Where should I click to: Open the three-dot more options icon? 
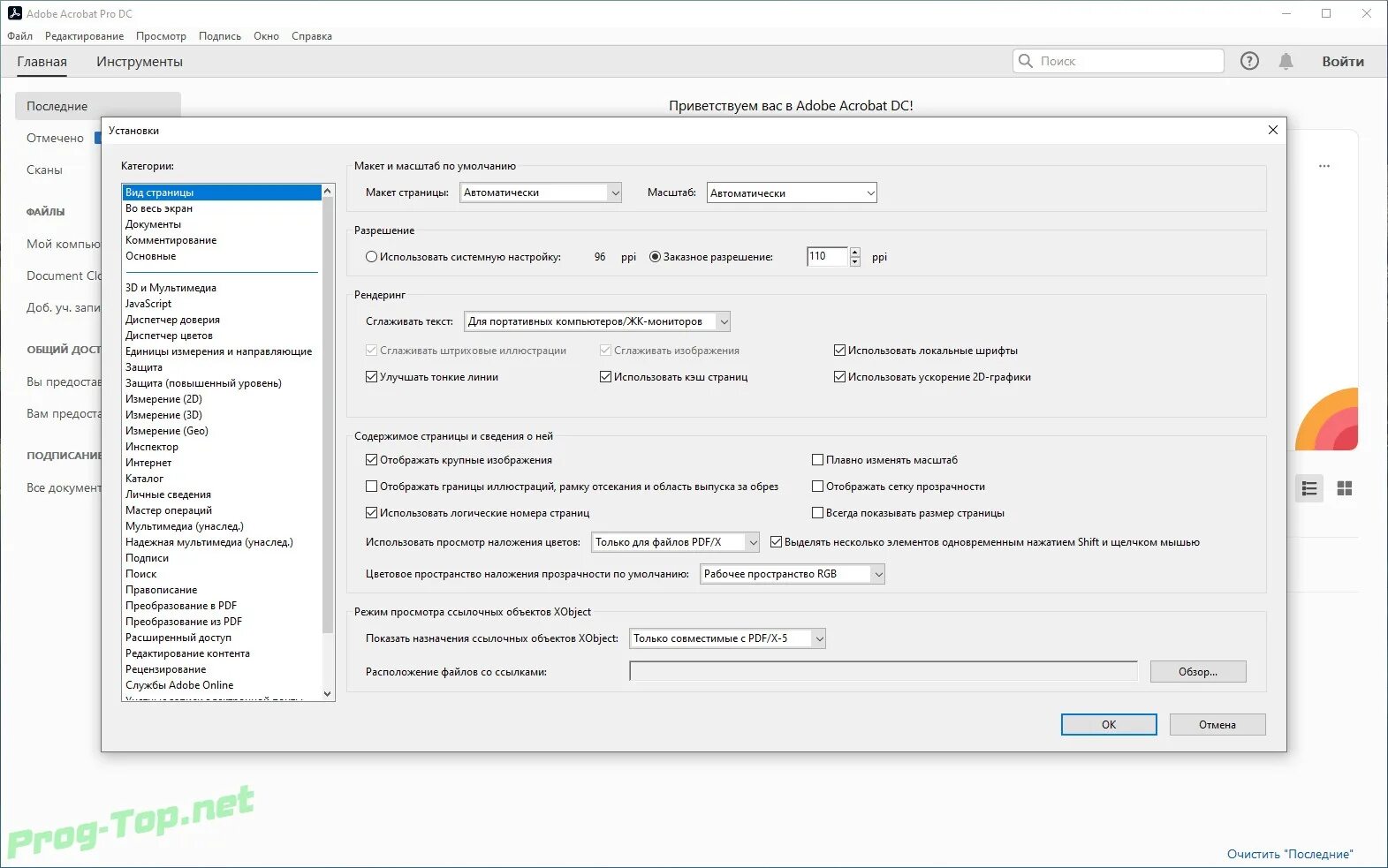[1324, 166]
